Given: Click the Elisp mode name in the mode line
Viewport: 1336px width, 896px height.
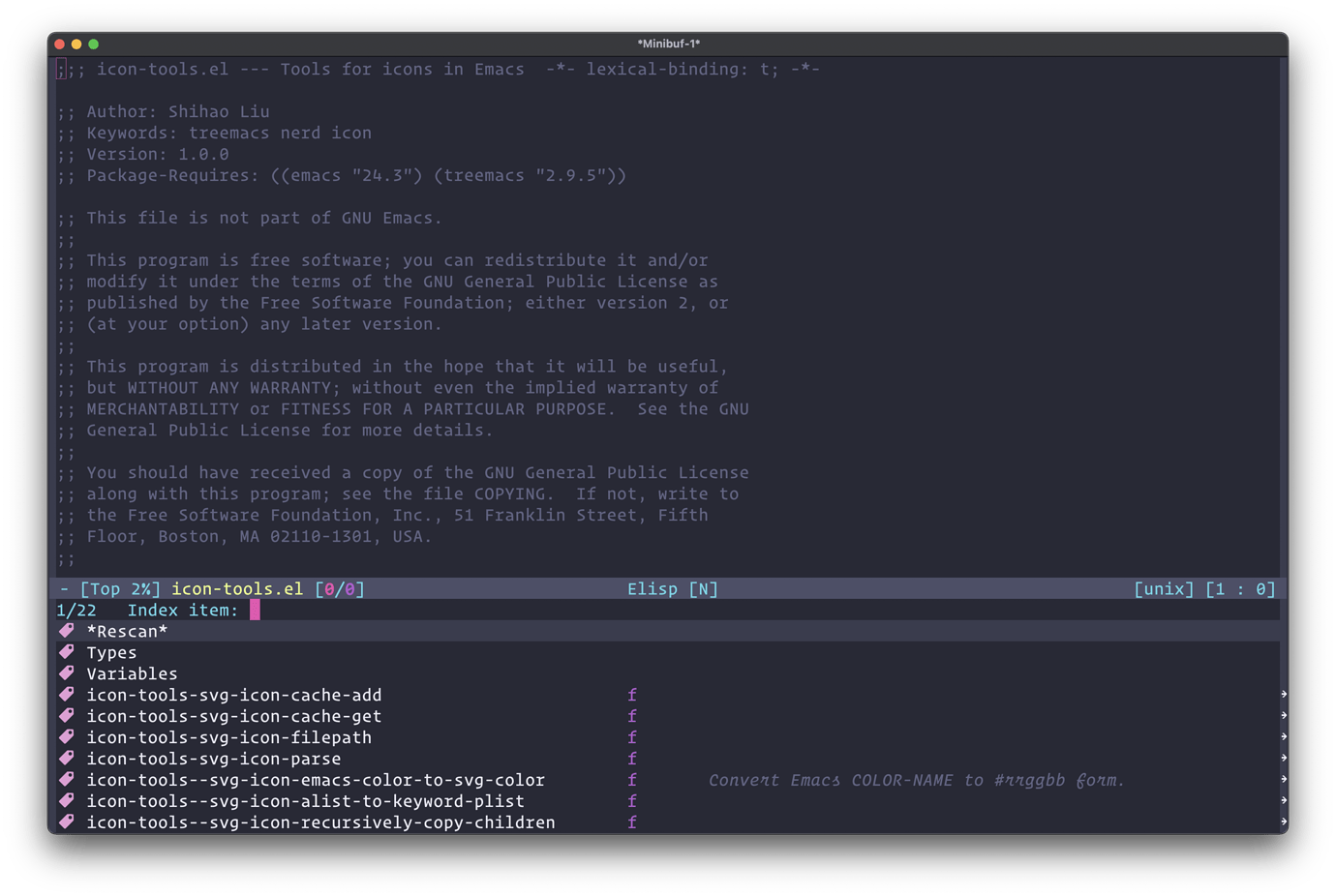Looking at the screenshot, I should coord(653,588).
